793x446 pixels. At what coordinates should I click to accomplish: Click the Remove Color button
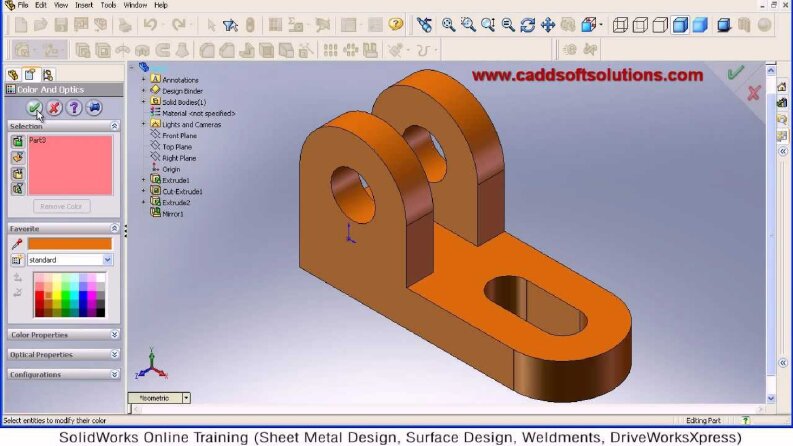(61, 206)
